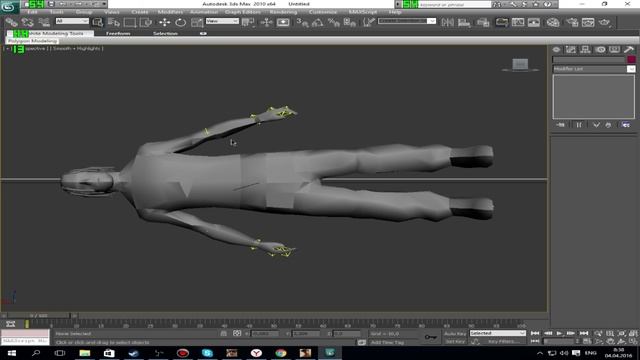This screenshot has height=360, width=640.
Task: Click the Add Time Tag field
Action: 388,342
